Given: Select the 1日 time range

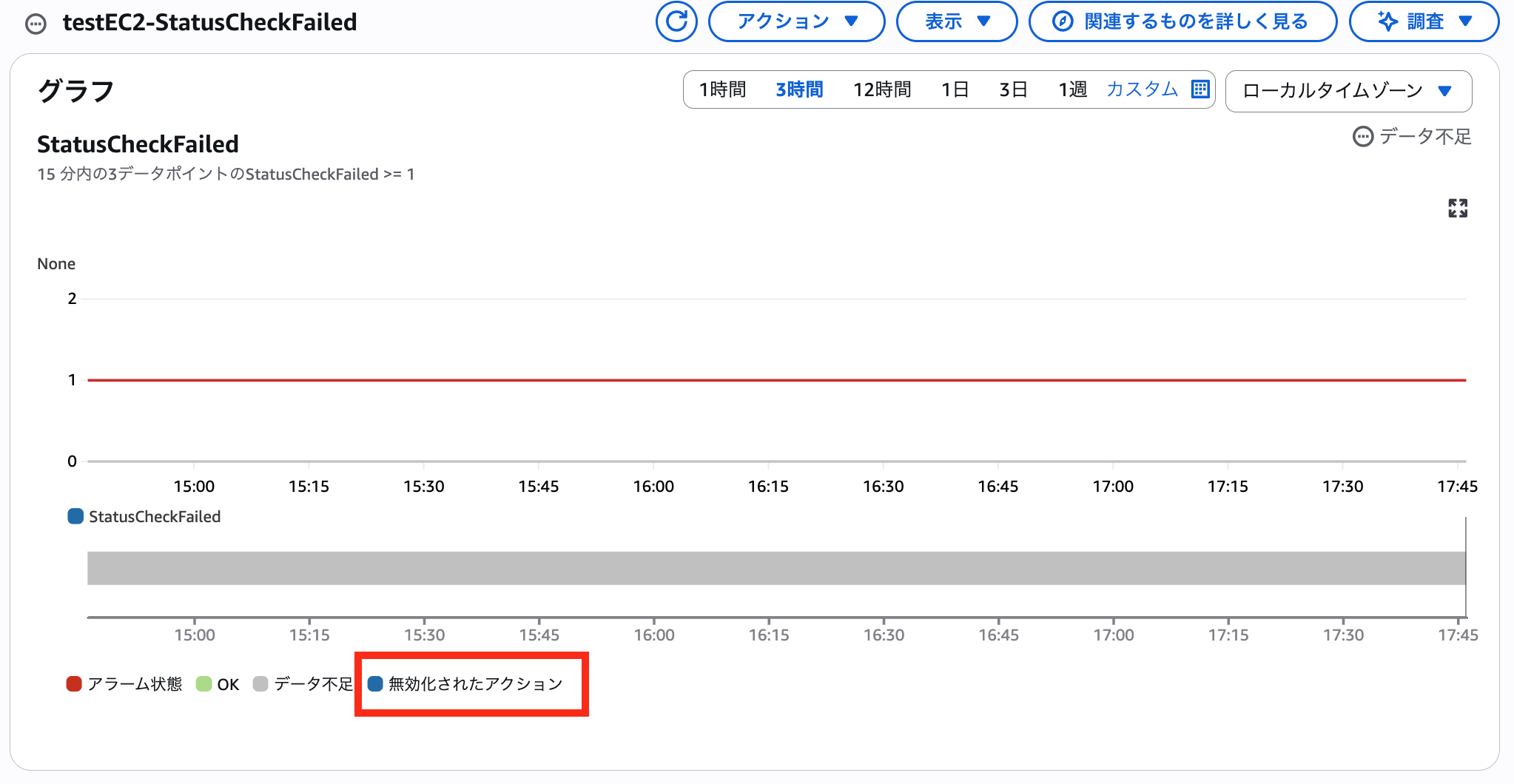Looking at the screenshot, I should coord(955,89).
